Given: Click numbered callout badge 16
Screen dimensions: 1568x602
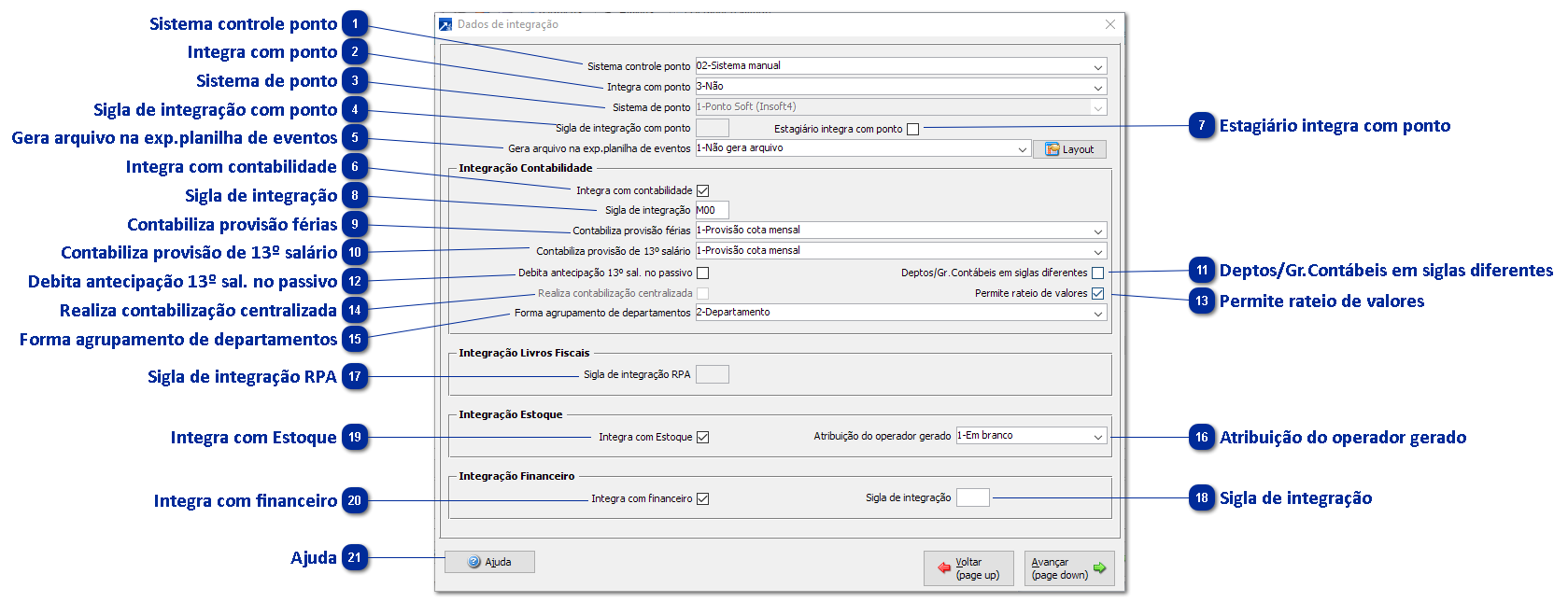Looking at the screenshot, I should 1202,438.
